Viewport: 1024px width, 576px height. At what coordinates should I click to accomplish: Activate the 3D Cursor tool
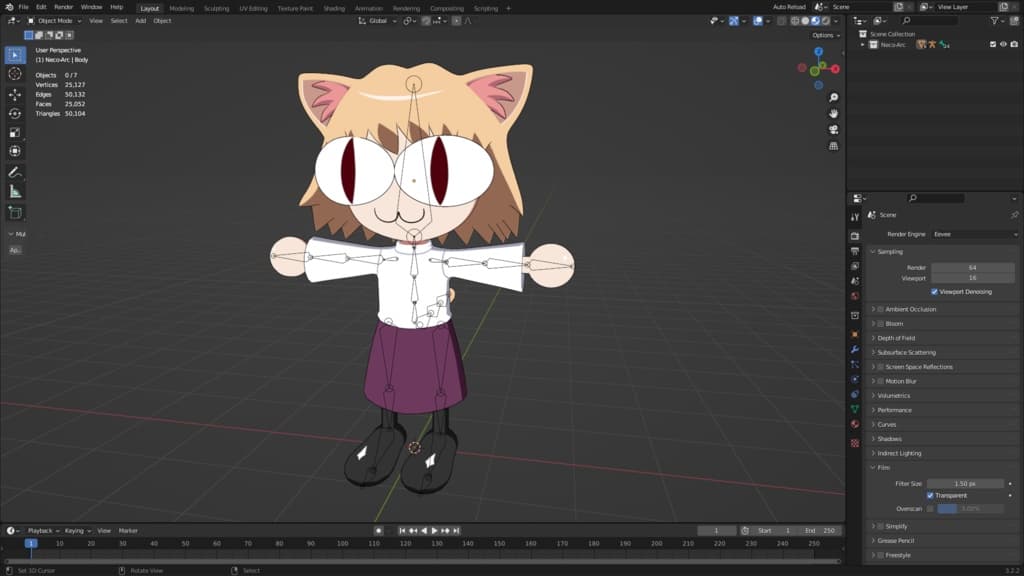click(15, 74)
